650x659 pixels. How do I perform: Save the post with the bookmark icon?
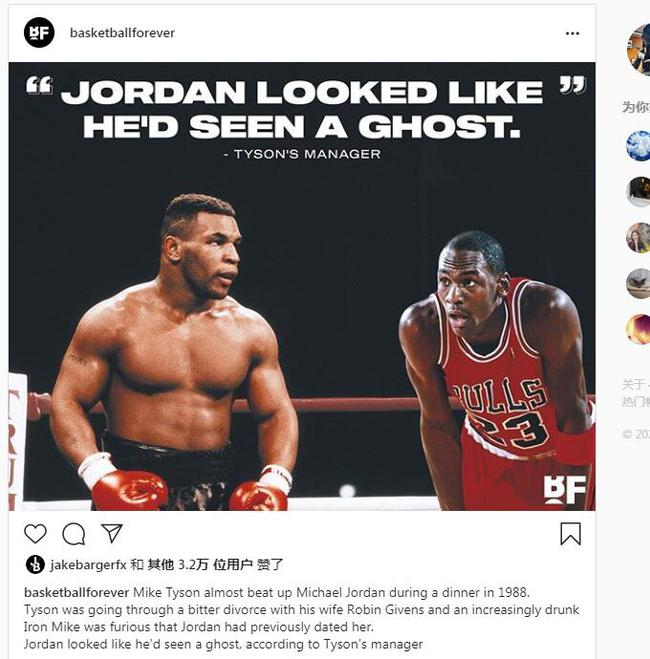(x=571, y=534)
